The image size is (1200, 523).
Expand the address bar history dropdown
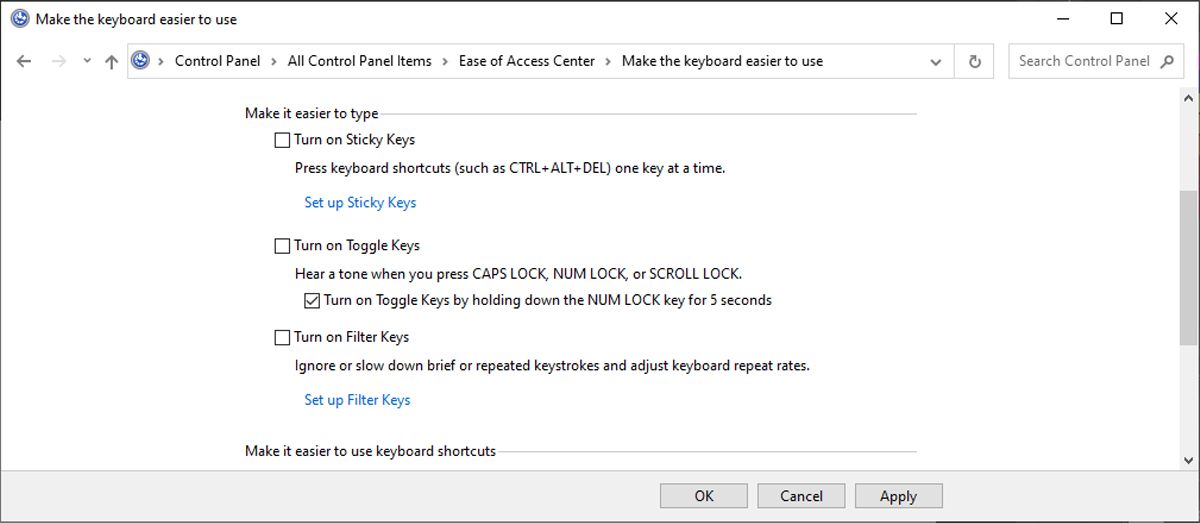click(x=936, y=61)
